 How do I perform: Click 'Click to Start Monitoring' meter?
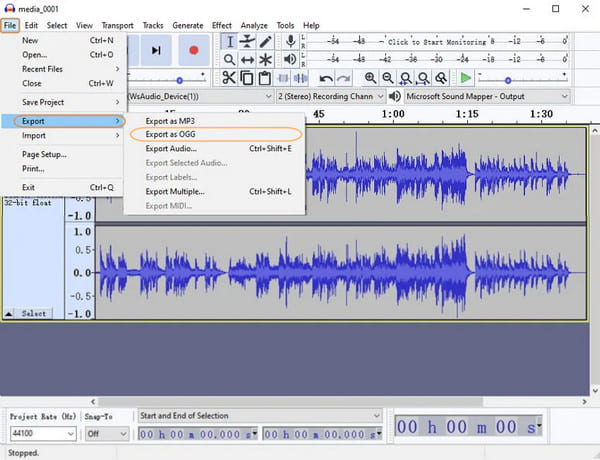[437, 41]
